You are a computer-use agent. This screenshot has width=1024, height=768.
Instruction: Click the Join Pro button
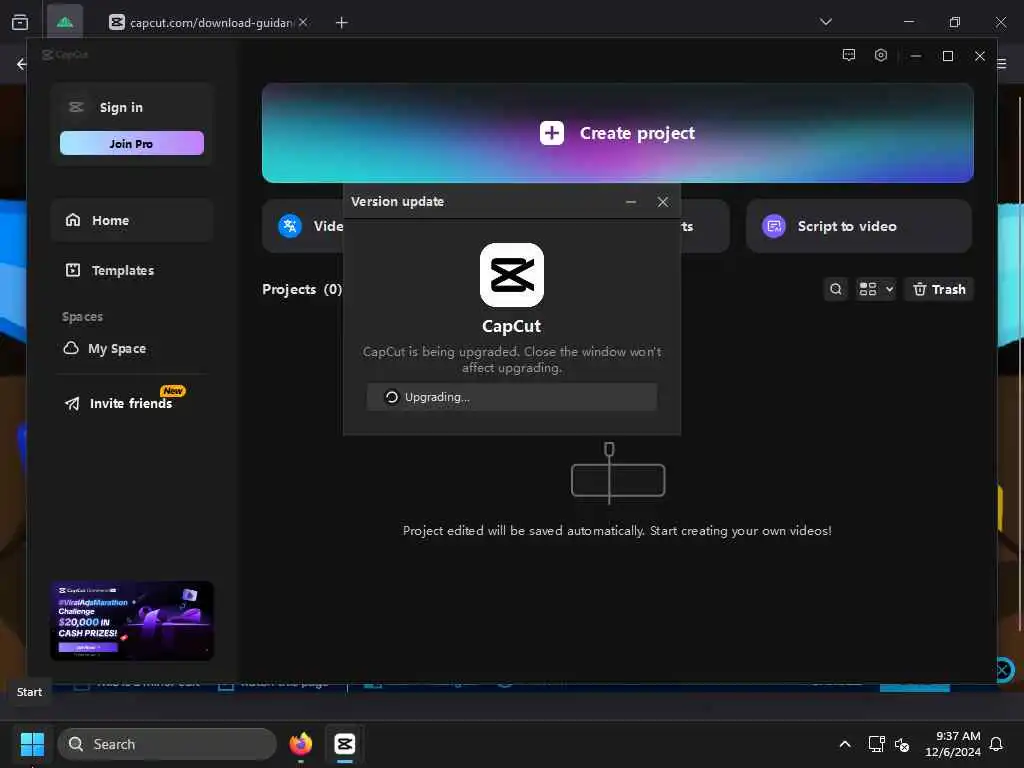pos(131,144)
